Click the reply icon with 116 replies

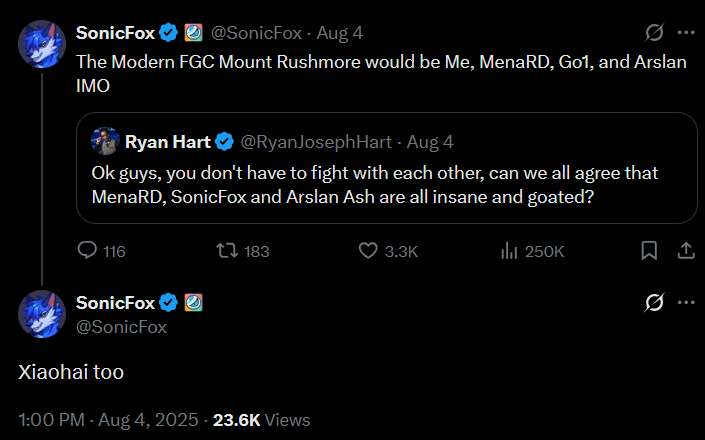[x=87, y=251]
